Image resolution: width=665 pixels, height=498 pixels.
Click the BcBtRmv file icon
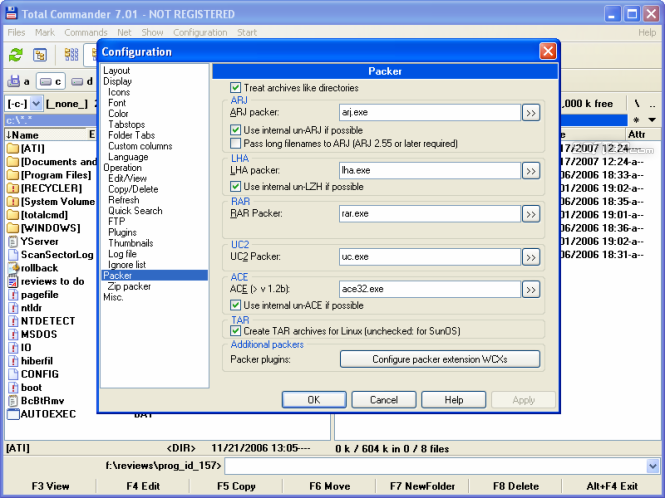pos(13,400)
